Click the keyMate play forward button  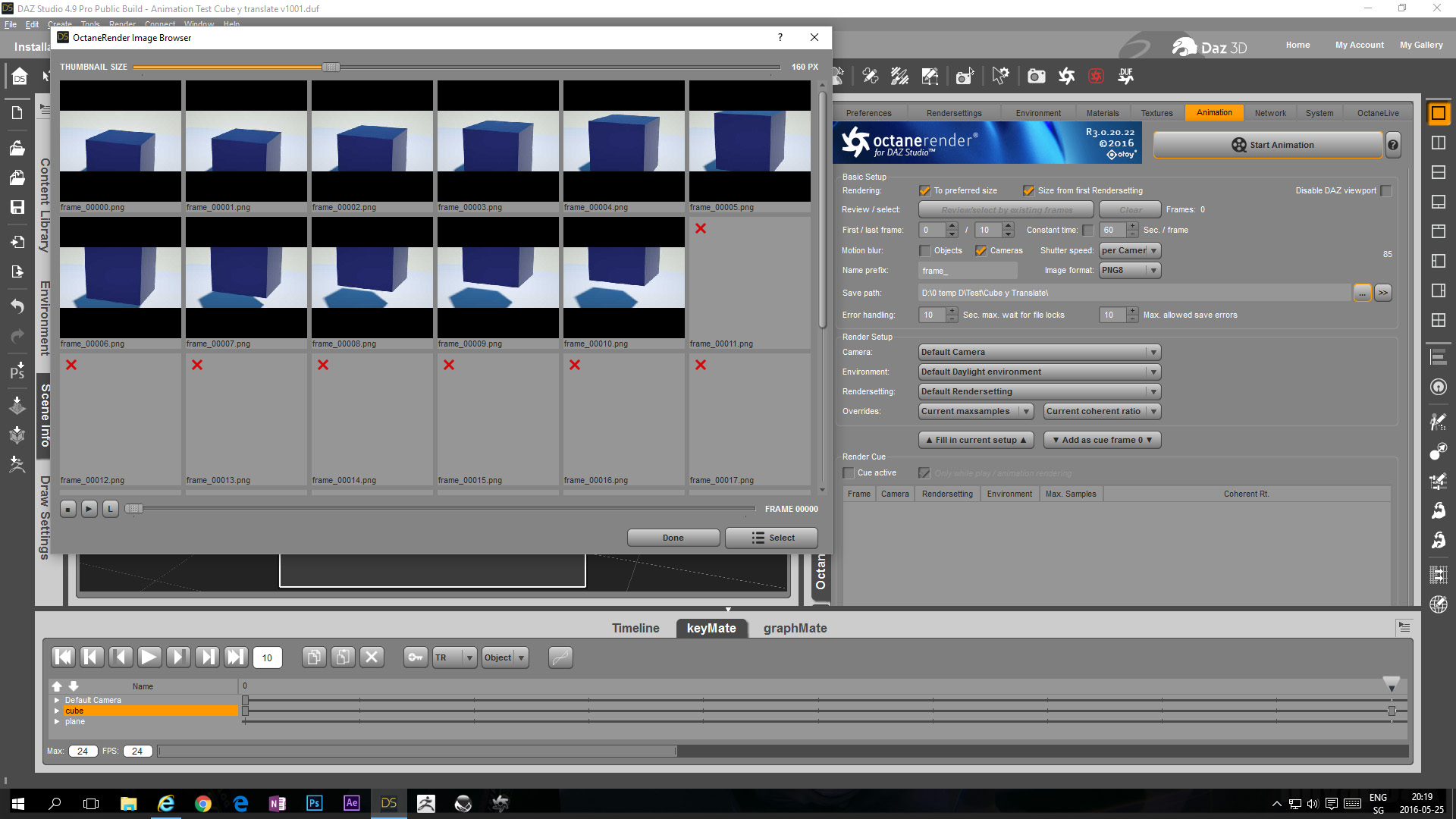point(149,657)
